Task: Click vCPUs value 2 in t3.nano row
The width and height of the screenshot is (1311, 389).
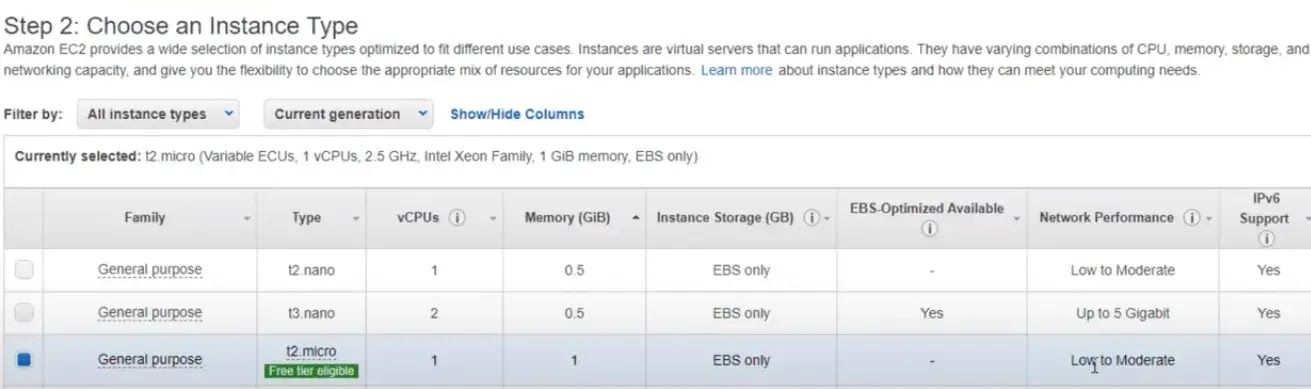Action: pos(434,313)
